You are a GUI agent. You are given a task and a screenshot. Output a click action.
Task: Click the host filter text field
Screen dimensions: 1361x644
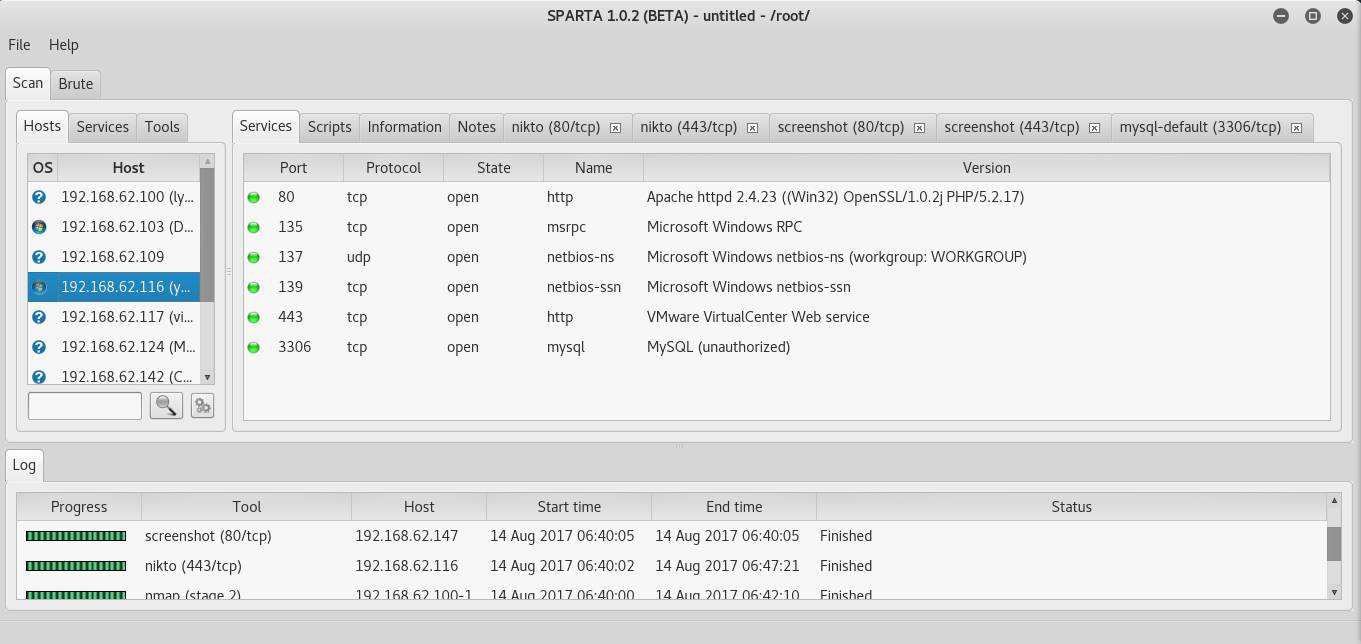pos(85,405)
